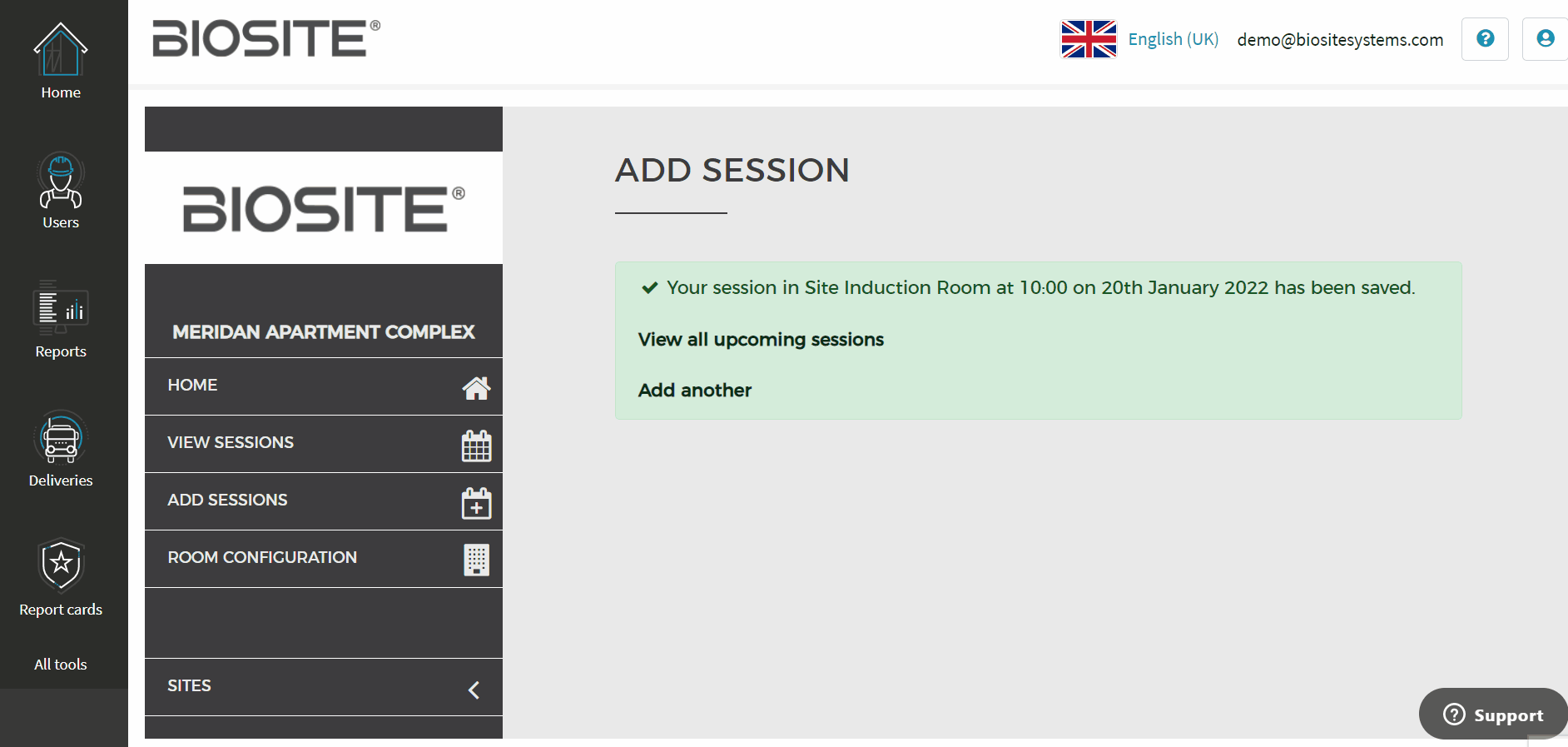Click the help question mark icon
The image size is (1568, 747).
pyautogui.click(x=1485, y=39)
